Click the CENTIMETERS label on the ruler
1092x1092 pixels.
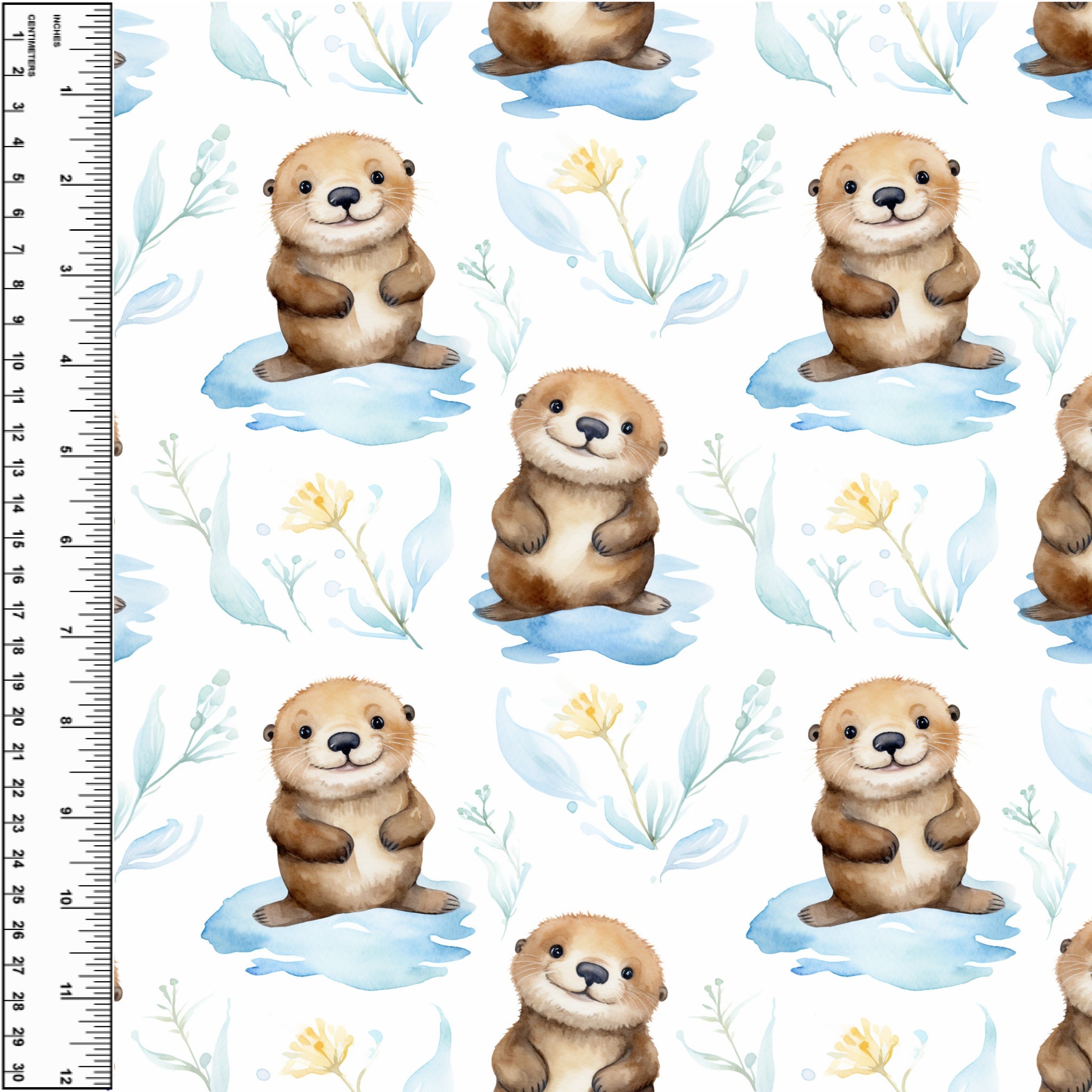click(31, 45)
